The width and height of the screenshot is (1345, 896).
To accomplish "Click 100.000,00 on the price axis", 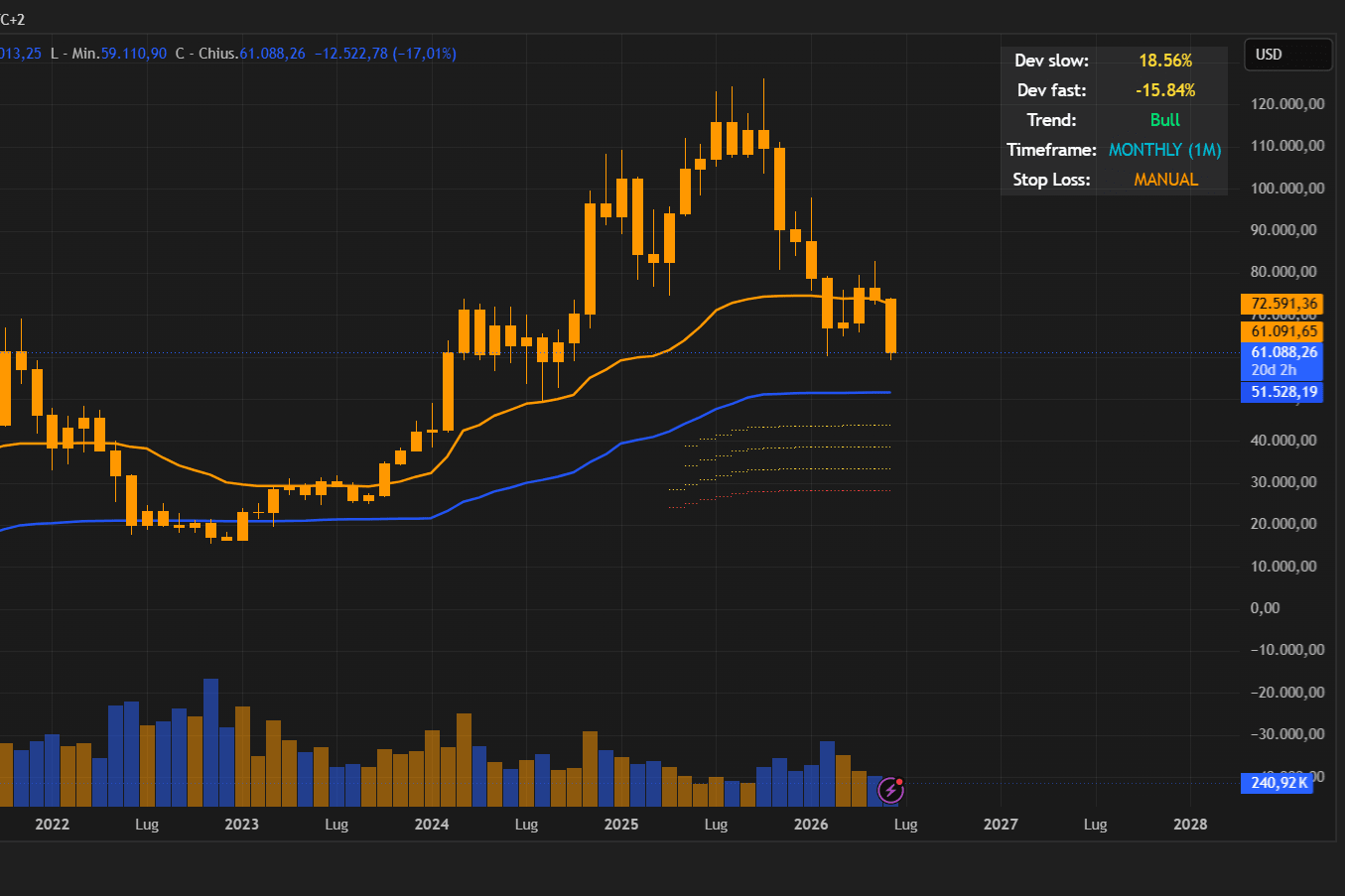I will [1288, 189].
